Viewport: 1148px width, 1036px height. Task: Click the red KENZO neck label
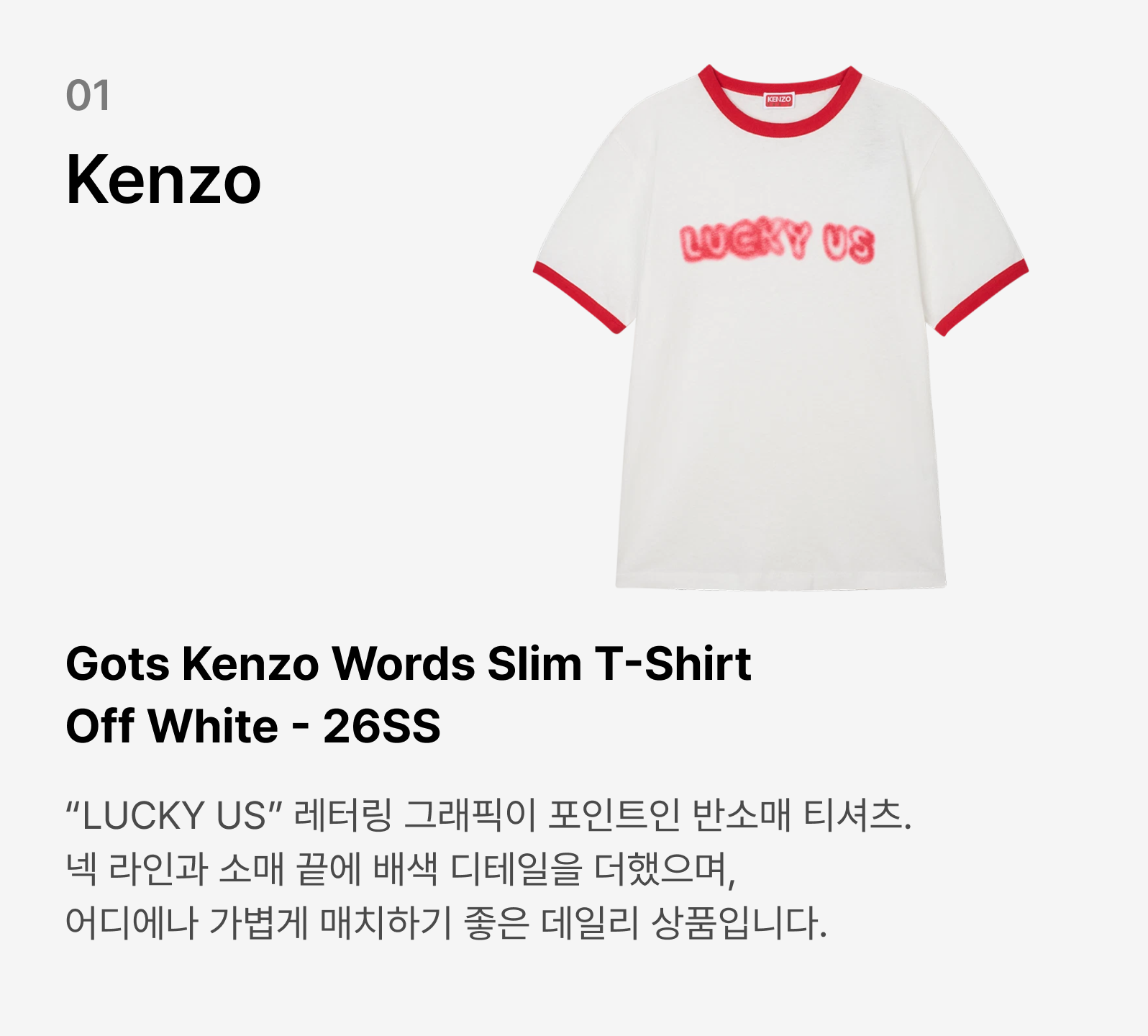pos(779,99)
